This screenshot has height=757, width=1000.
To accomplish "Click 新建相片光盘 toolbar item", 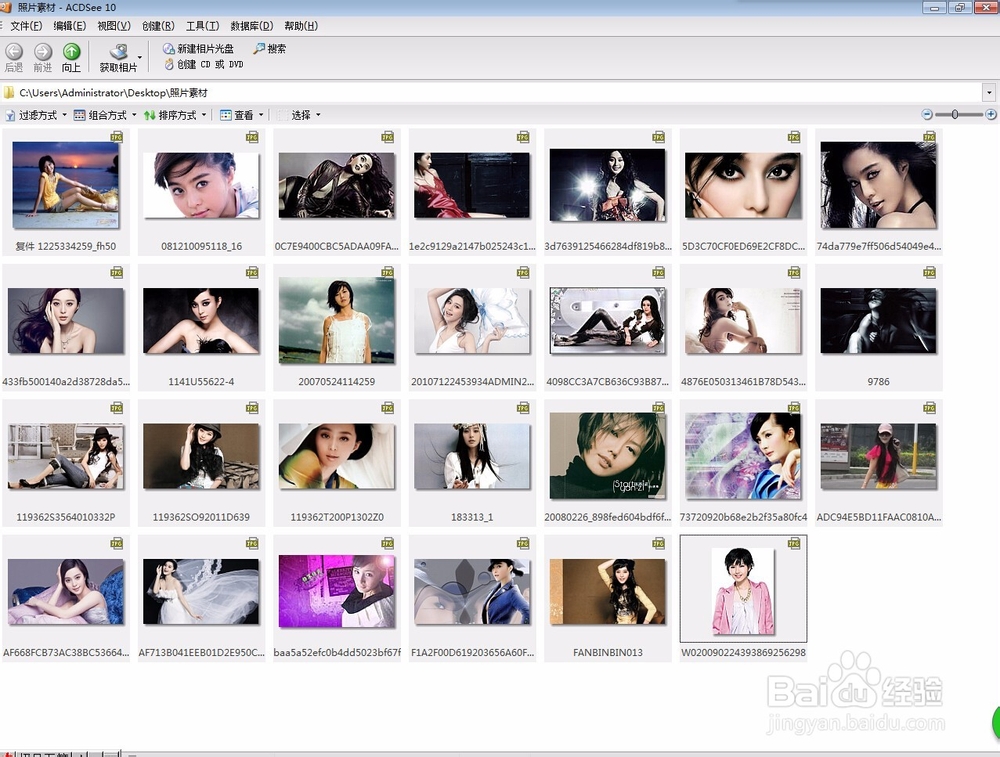I will click(x=198, y=48).
